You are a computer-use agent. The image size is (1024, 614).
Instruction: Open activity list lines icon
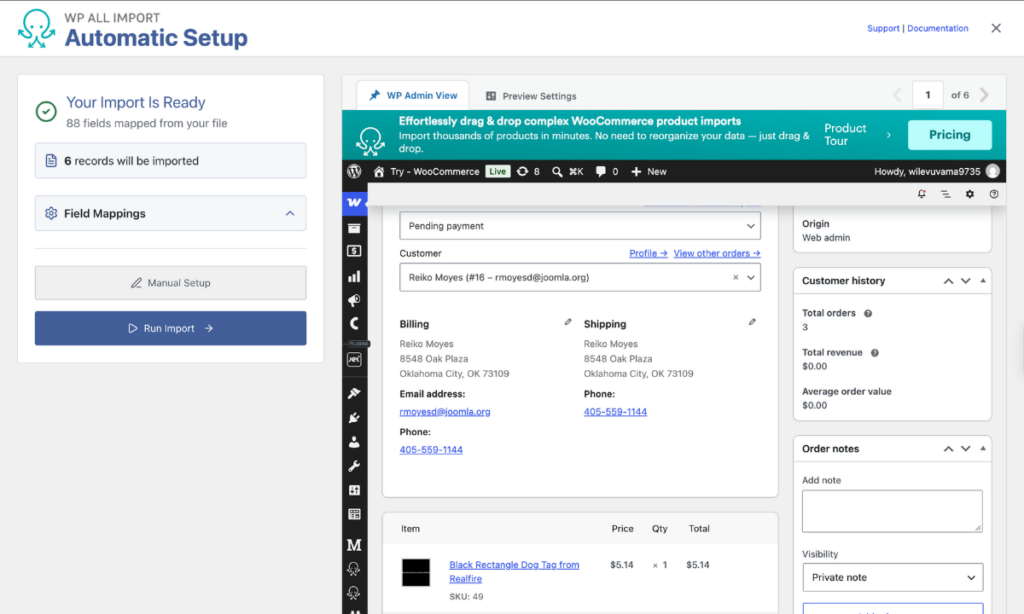tap(946, 194)
